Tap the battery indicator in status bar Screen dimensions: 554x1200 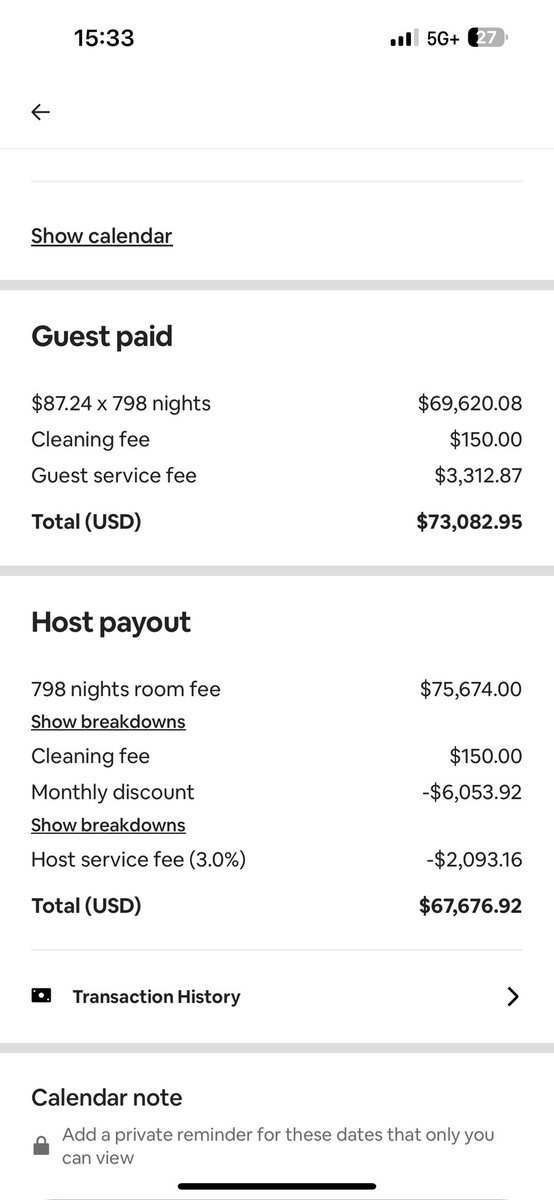pyautogui.click(x=490, y=39)
